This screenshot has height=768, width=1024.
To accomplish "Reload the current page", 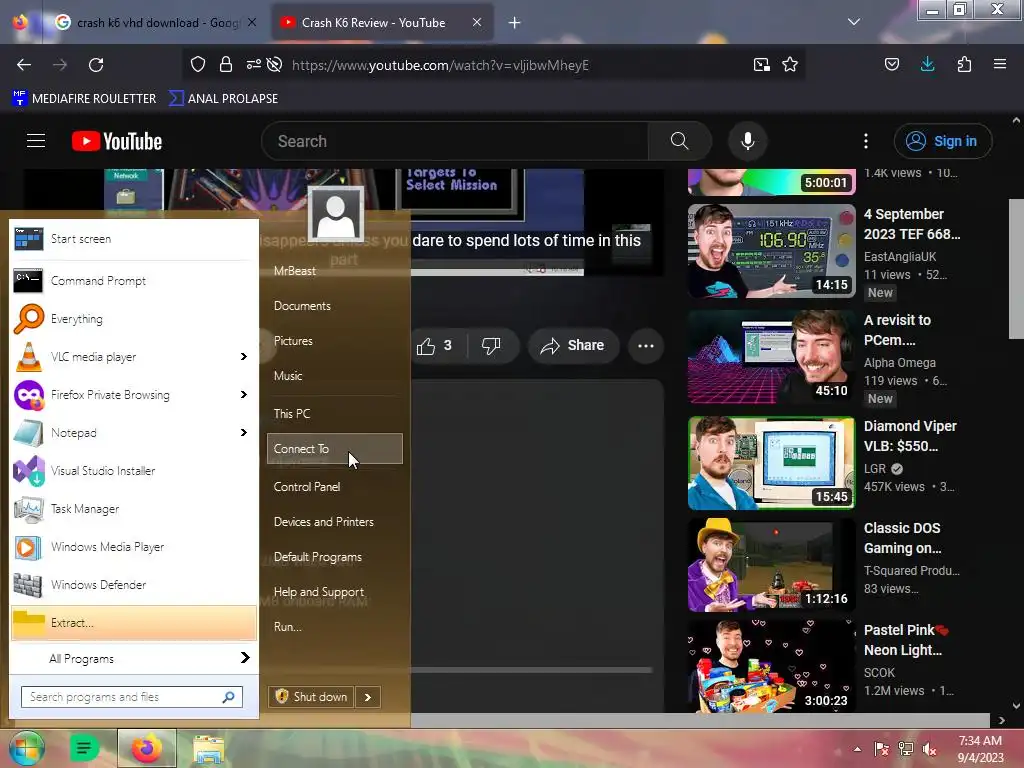I will click(x=96, y=65).
